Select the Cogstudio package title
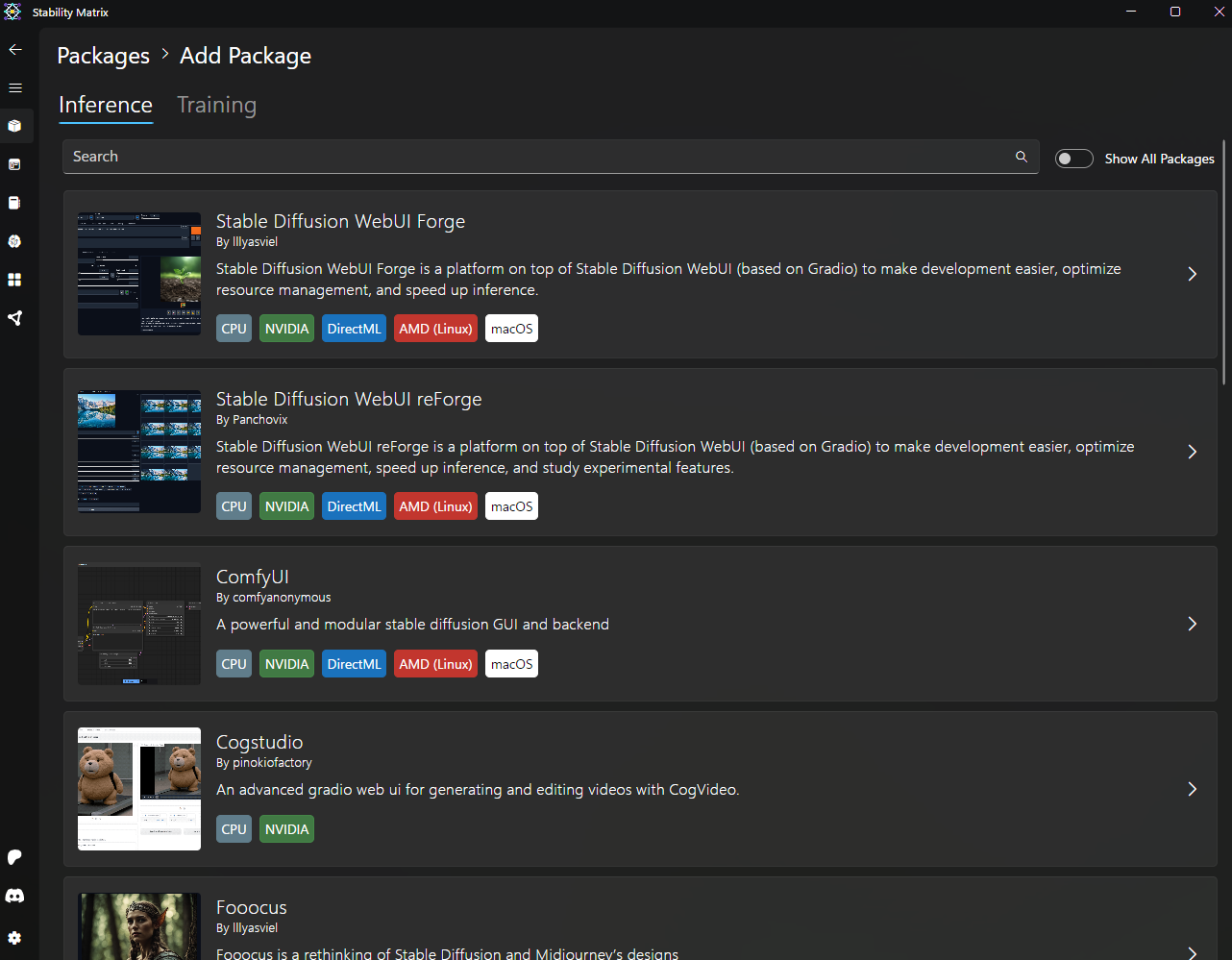Viewport: 1232px width, 960px height. [x=259, y=742]
